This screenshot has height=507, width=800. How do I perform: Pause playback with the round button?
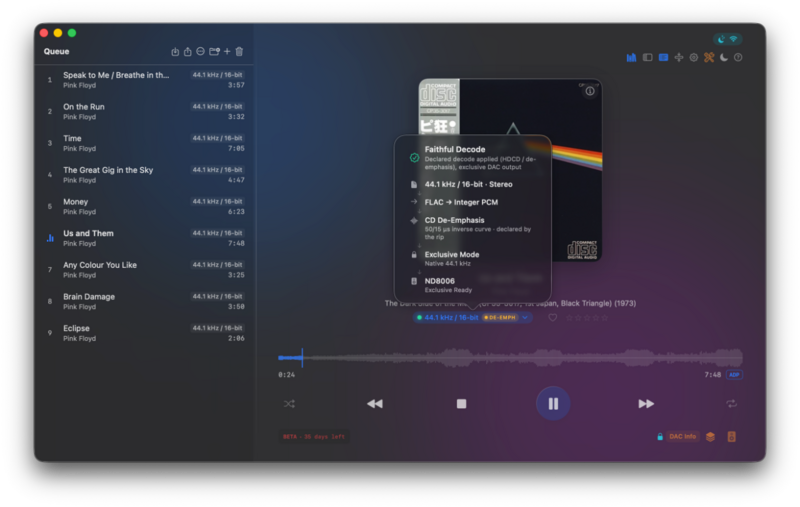[553, 404]
